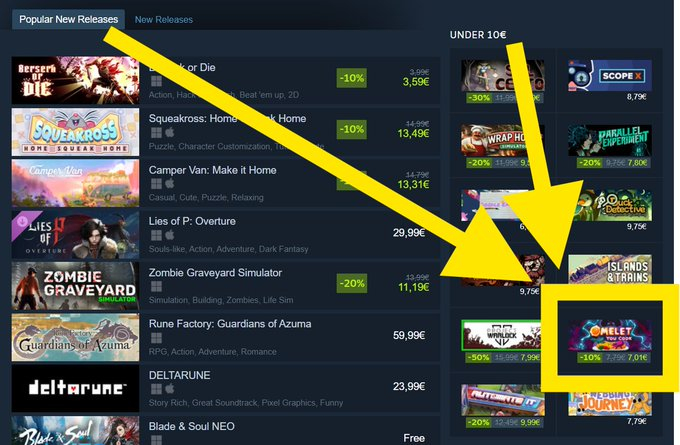Select the Popular New Releases tab

pos(69,20)
